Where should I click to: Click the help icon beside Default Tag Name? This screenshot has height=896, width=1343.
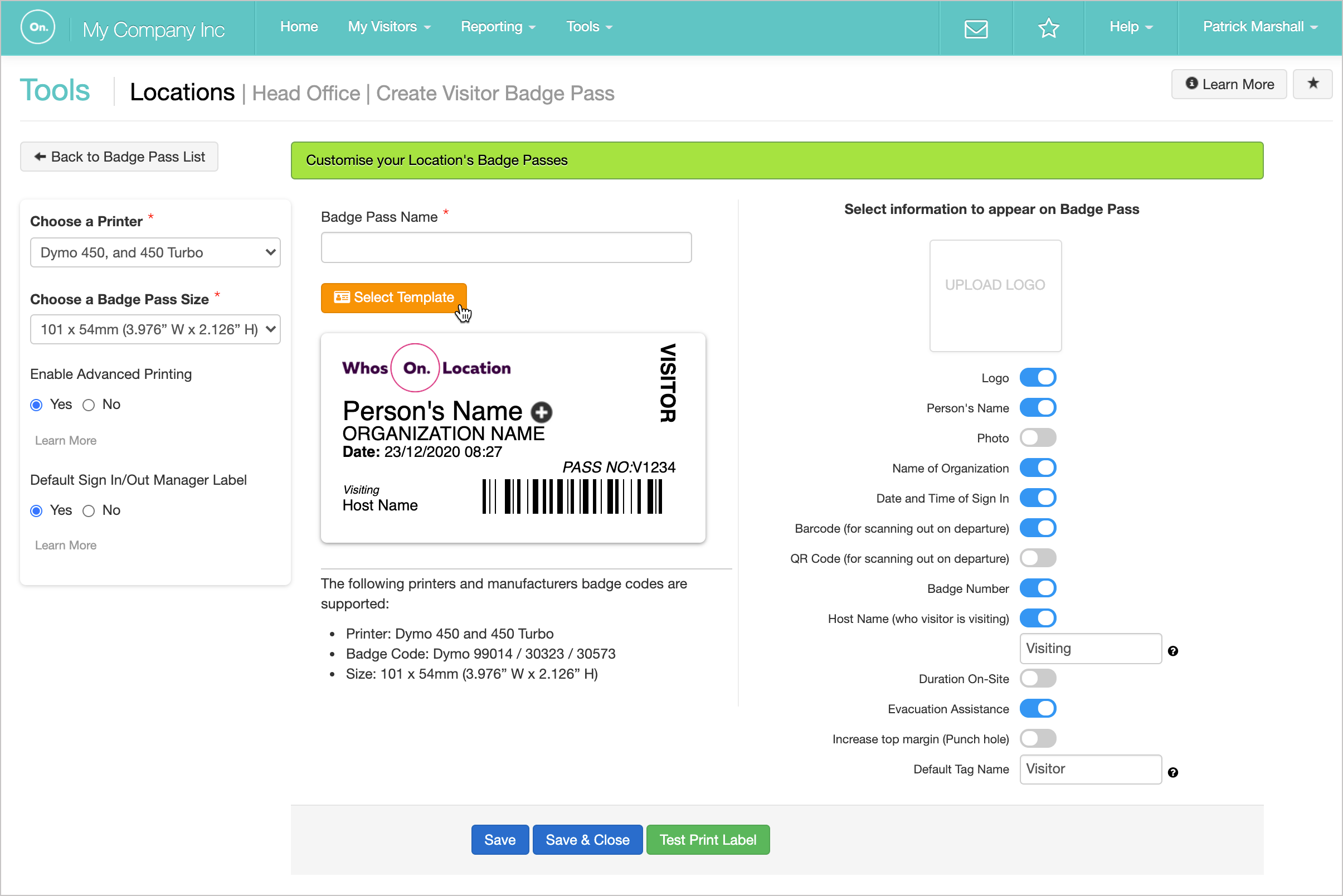coord(1173,772)
